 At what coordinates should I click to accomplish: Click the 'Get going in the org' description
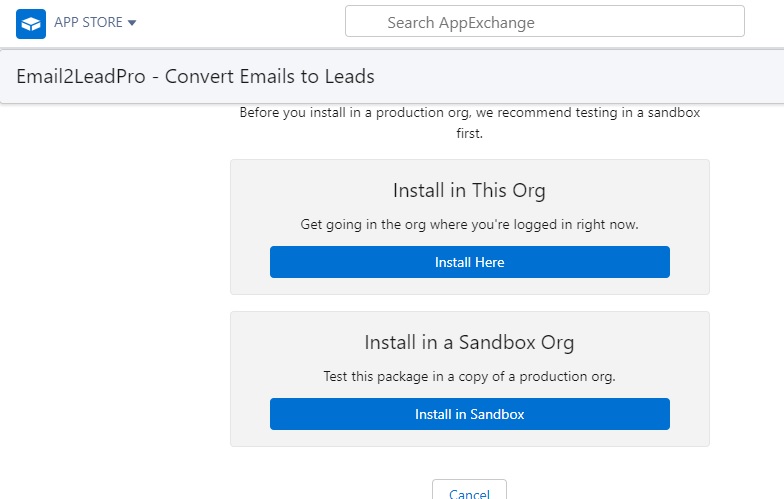click(469, 224)
